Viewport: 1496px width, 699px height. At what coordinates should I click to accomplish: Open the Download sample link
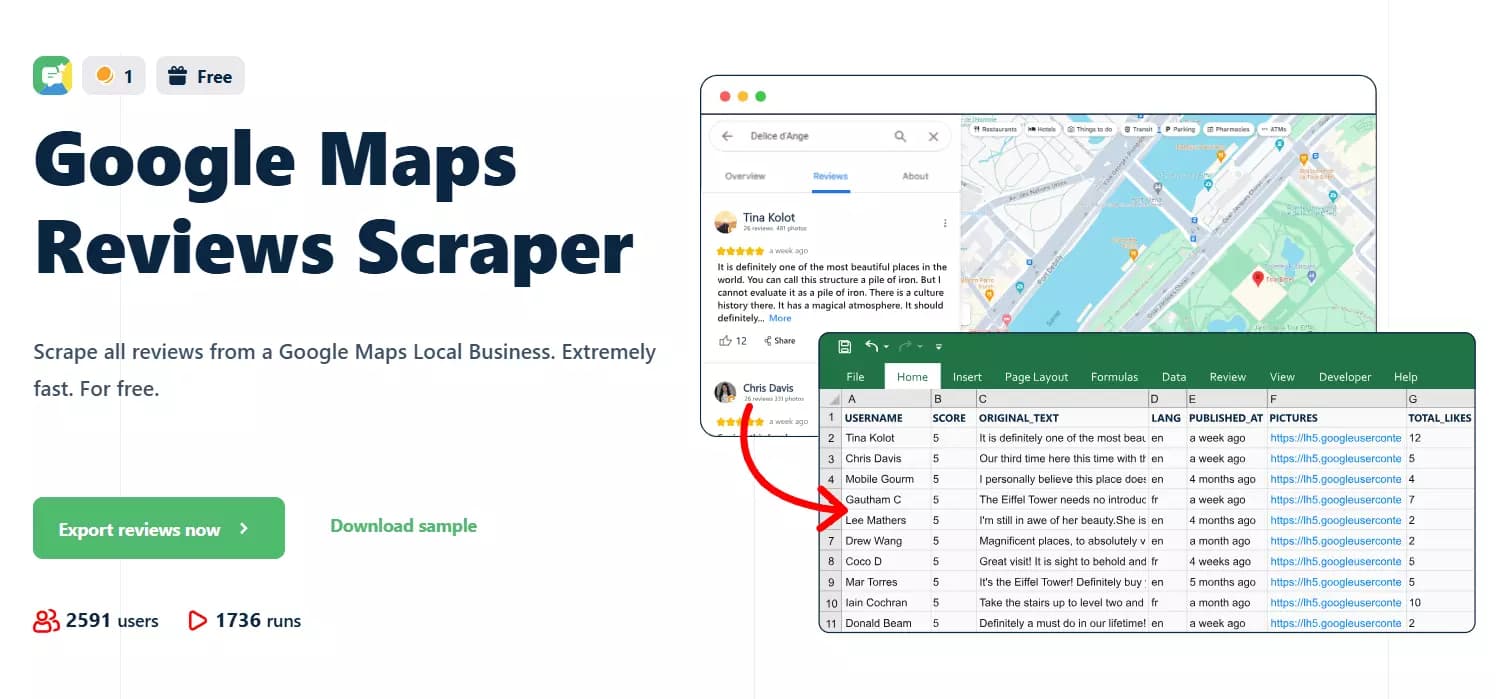404,525
